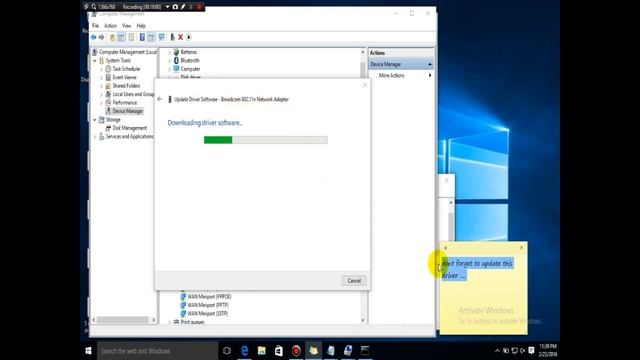Open the Help menu
Screen dimensions: 640x360
141,26
